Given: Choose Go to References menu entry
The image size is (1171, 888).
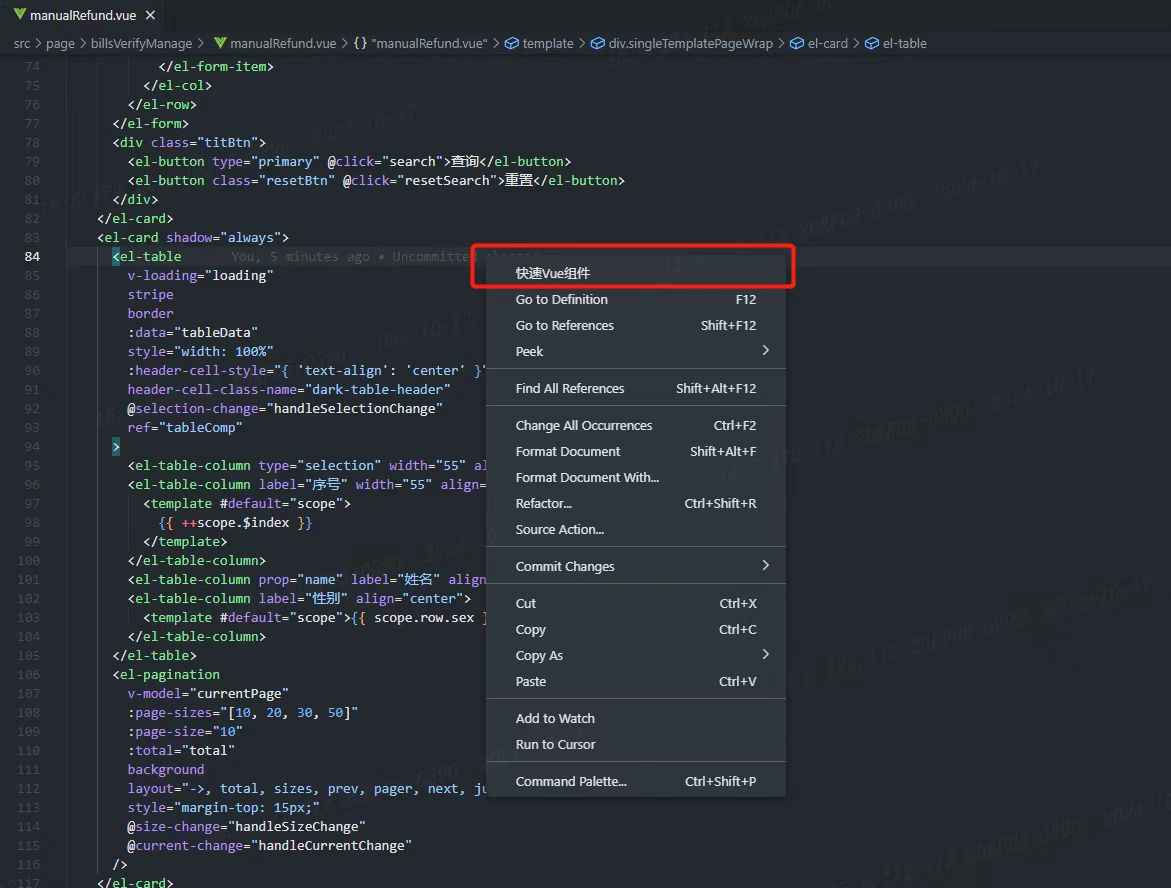Looking at the screenshot, I should (x=636, y=326).
